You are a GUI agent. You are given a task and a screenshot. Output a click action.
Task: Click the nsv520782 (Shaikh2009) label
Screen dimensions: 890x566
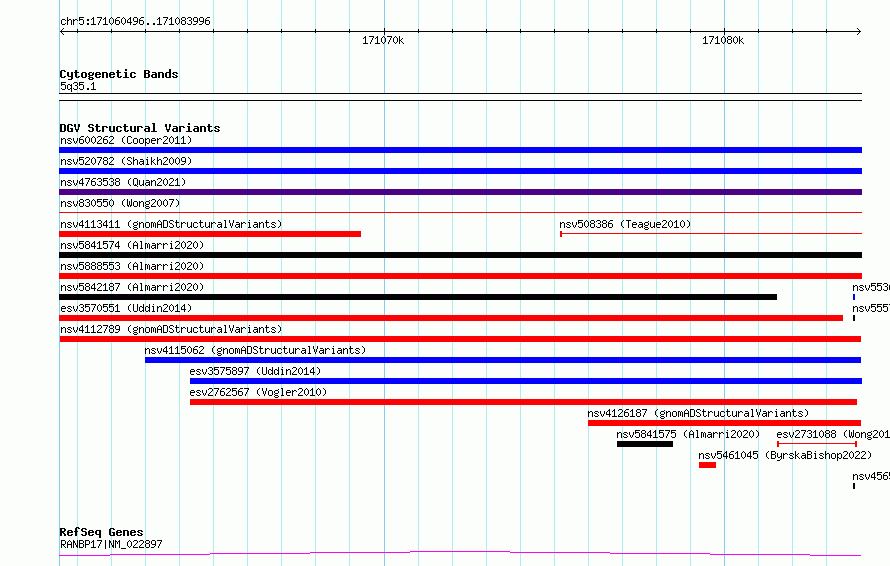click(x=126, y=161)
